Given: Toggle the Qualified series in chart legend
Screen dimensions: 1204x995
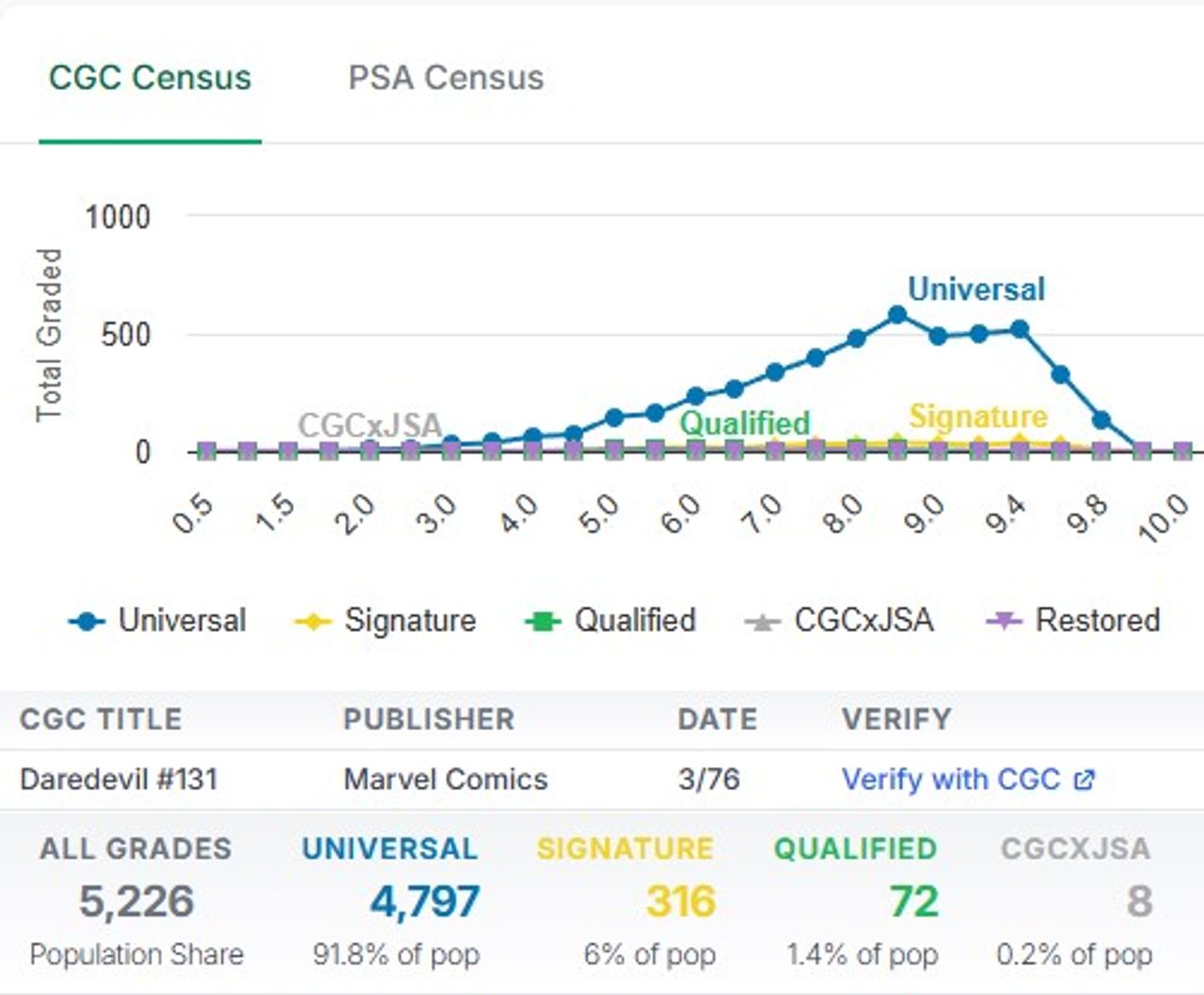Looking at the screenshot, I should coord(635,621).
